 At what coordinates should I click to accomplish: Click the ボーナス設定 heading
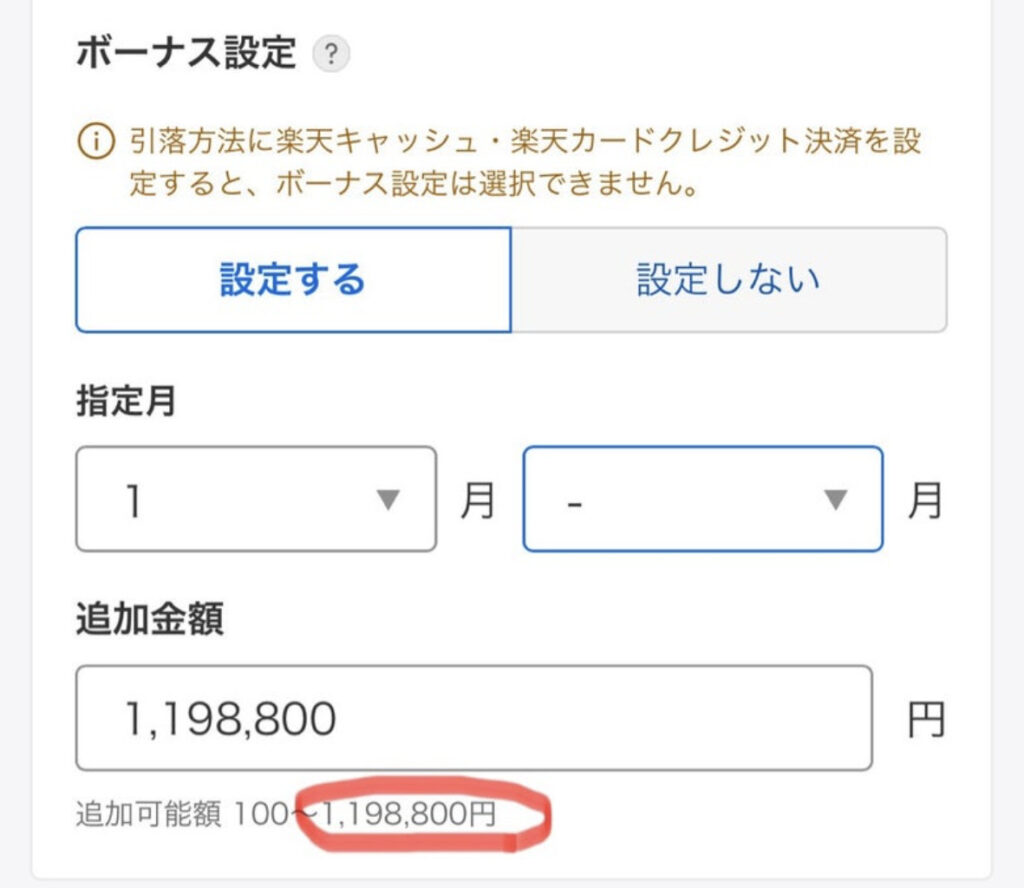point(186,52)
